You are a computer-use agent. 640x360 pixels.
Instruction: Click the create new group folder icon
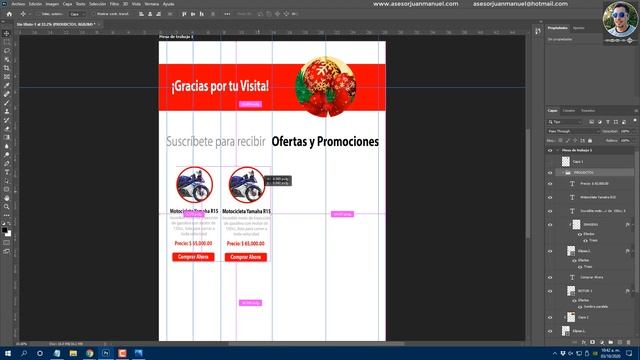click(x=611, y=342)
